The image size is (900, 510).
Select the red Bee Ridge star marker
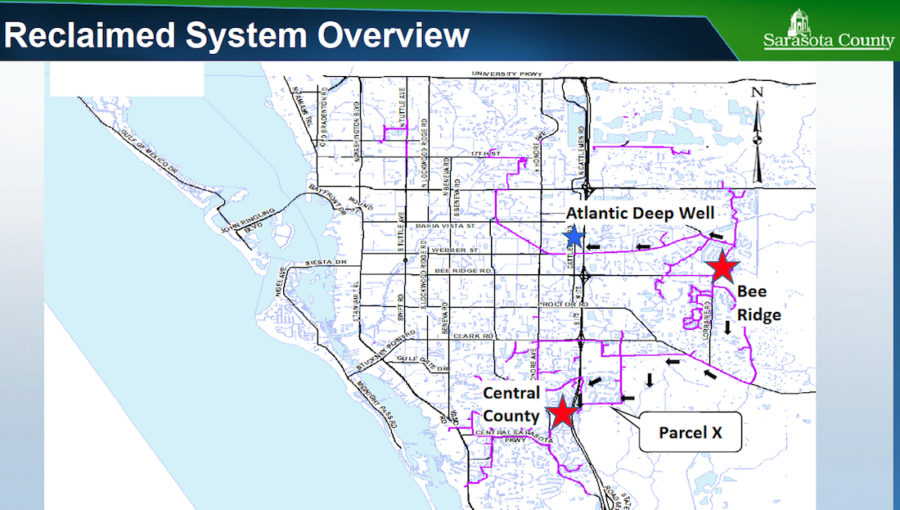tap(722, 268)
